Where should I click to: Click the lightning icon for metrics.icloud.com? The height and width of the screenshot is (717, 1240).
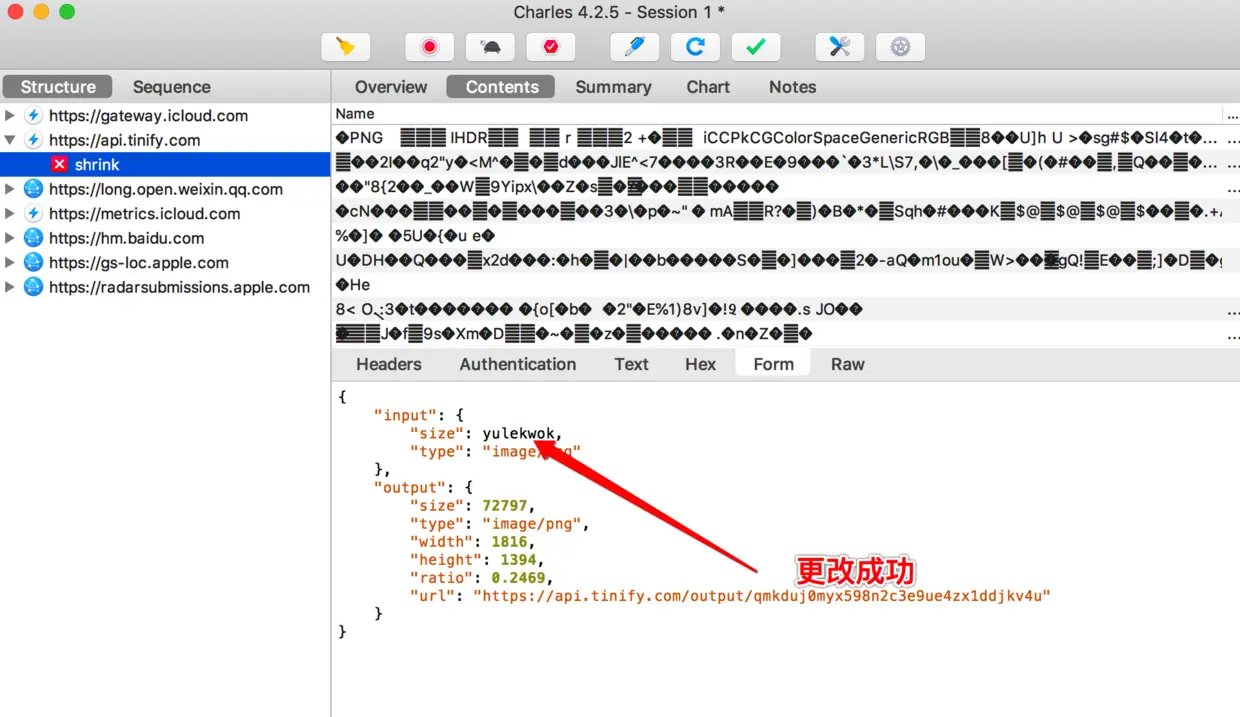[33, 214]
